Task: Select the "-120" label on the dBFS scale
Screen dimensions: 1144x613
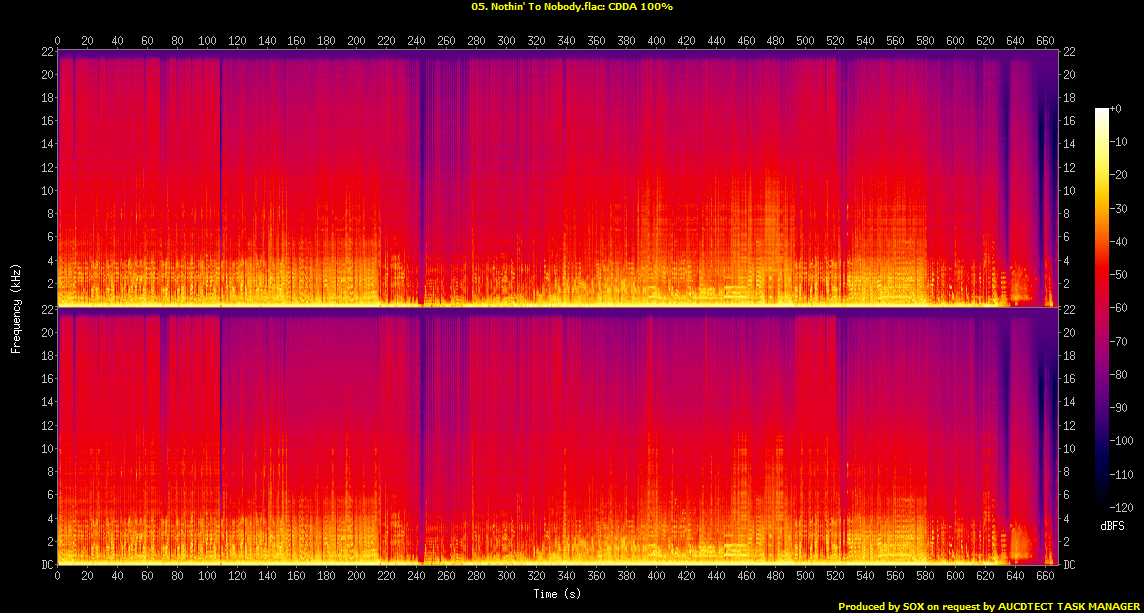Action: click(x=1120, y=508)
